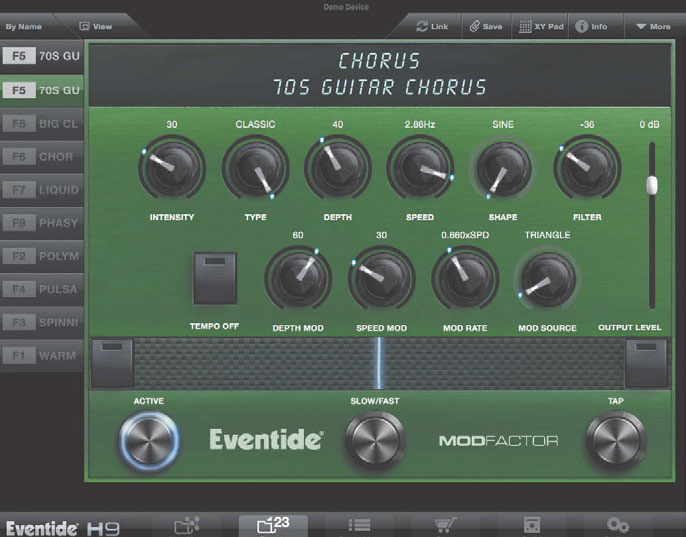
Task: Sort preset list By Name
Action: tap(24, 27)
